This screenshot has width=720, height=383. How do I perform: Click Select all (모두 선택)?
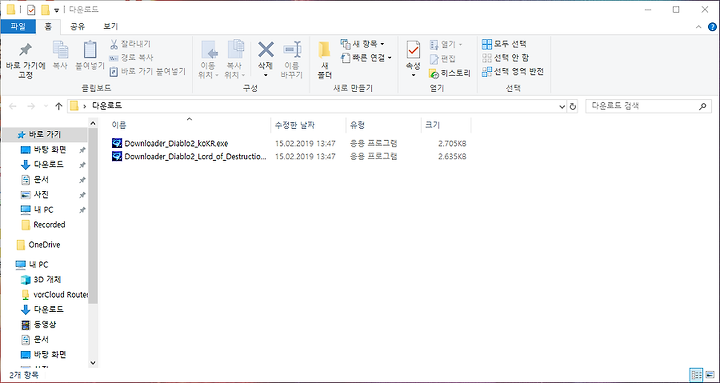[504, 44]
